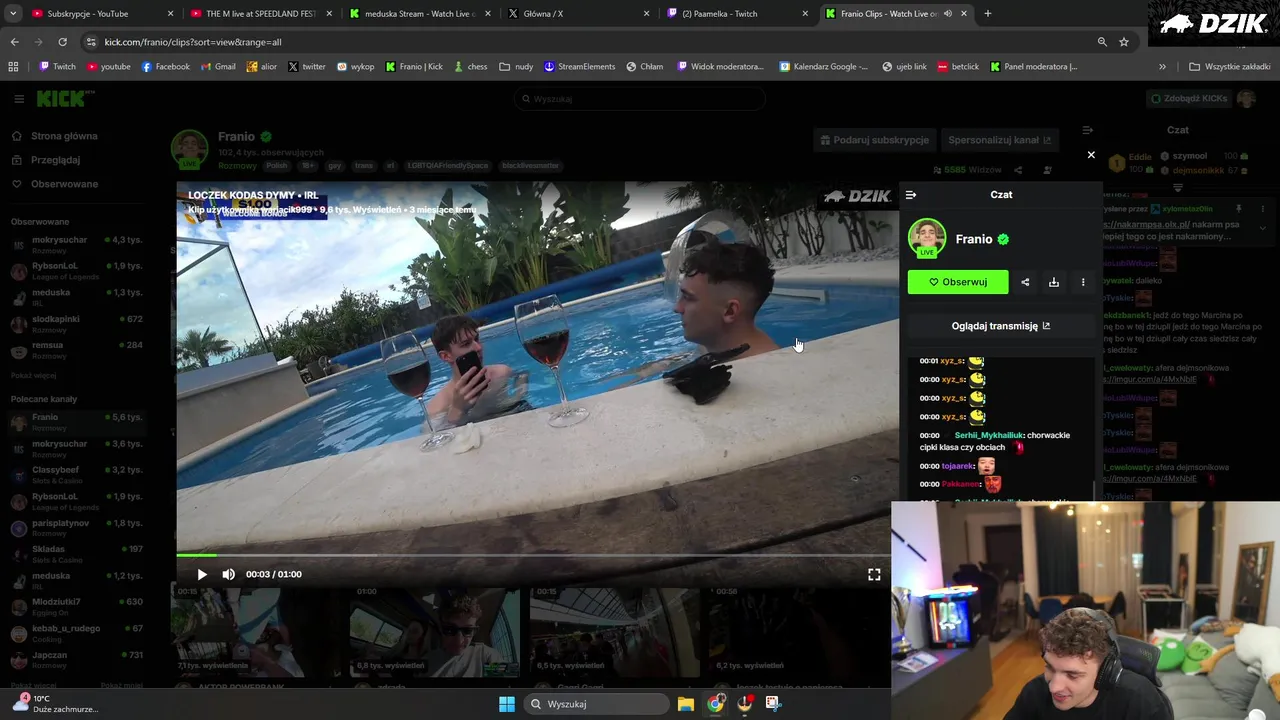Switch to Paamelka - Twitch tab
1280x720 pixels.
(736, 14)
